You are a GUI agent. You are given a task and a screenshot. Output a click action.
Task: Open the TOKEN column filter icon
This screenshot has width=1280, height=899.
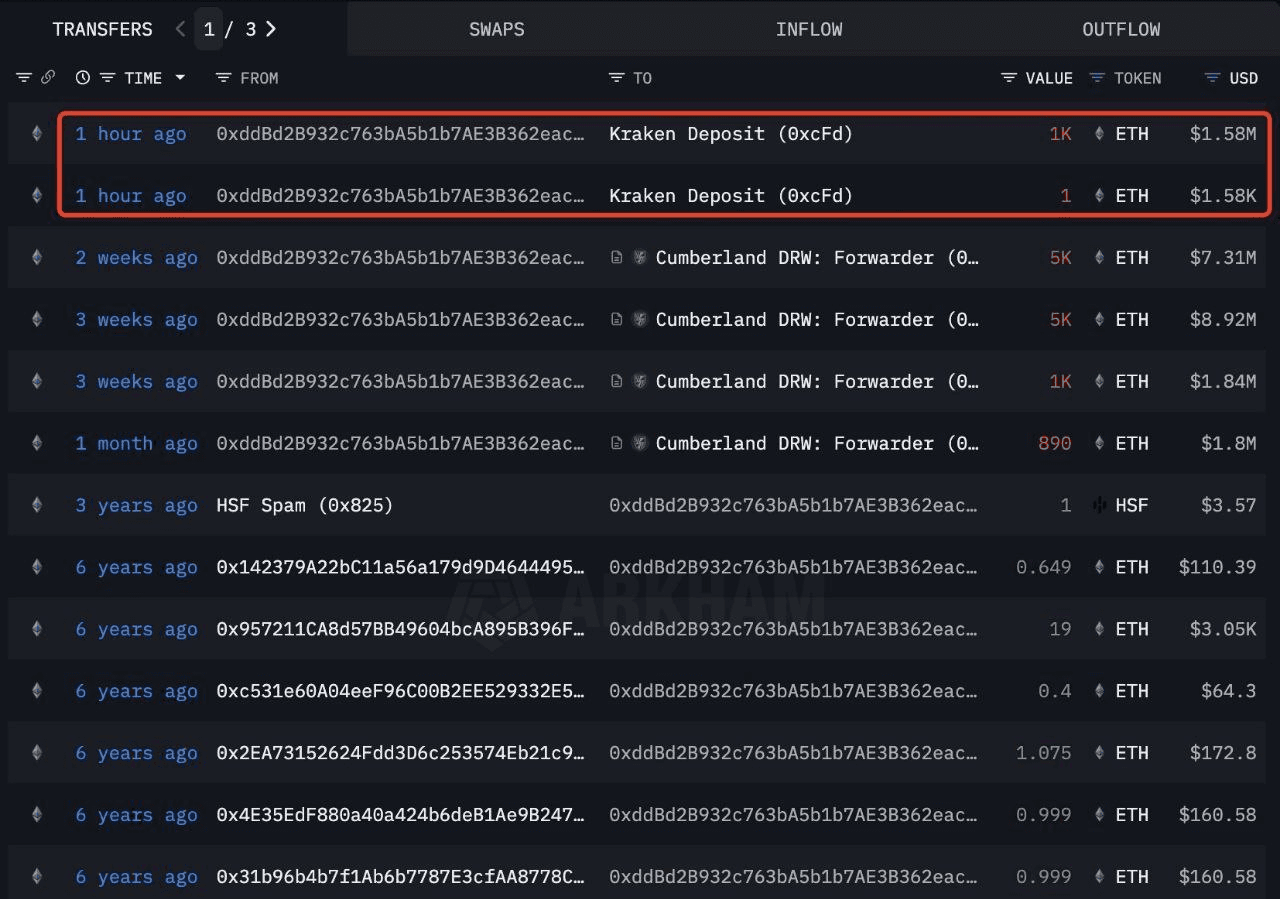click(1097, 78)
